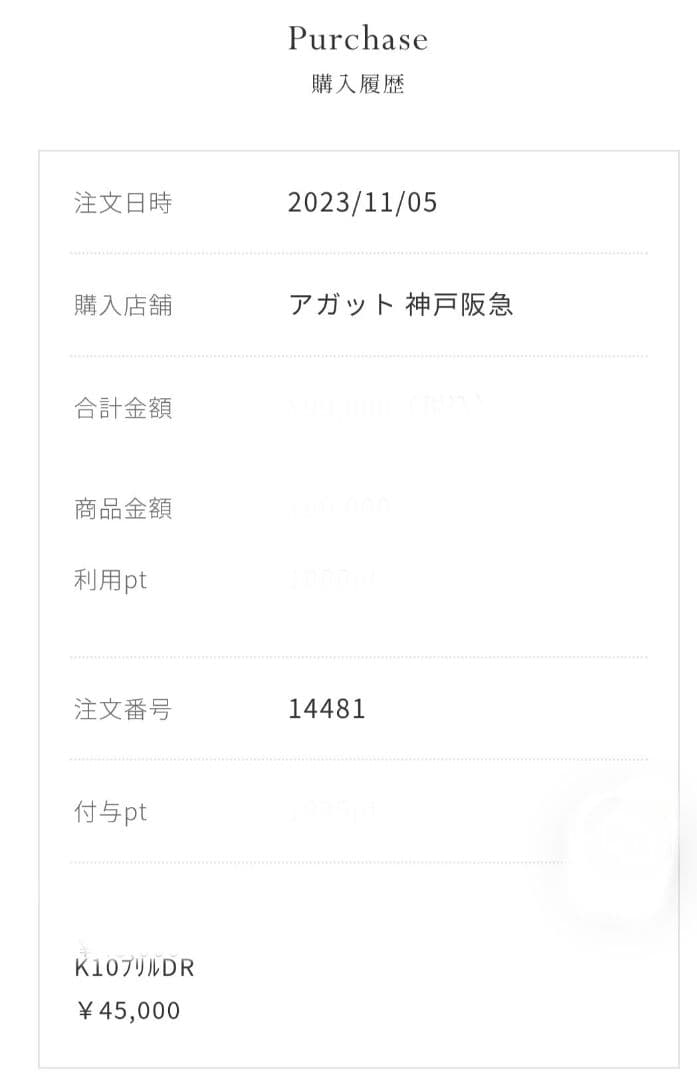Viewport: 697px width, 1080px height.
Task: Select the order date 2023/11/05
Action: [362, 203]
